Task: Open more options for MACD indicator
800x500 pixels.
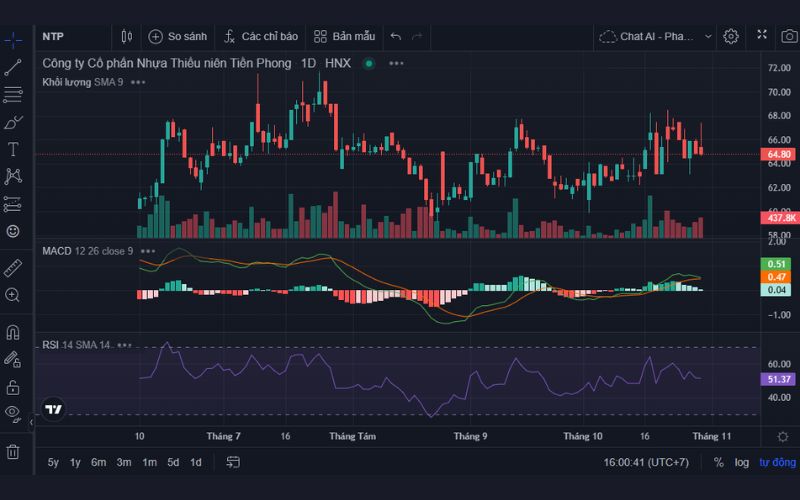Action: [148, 251]
